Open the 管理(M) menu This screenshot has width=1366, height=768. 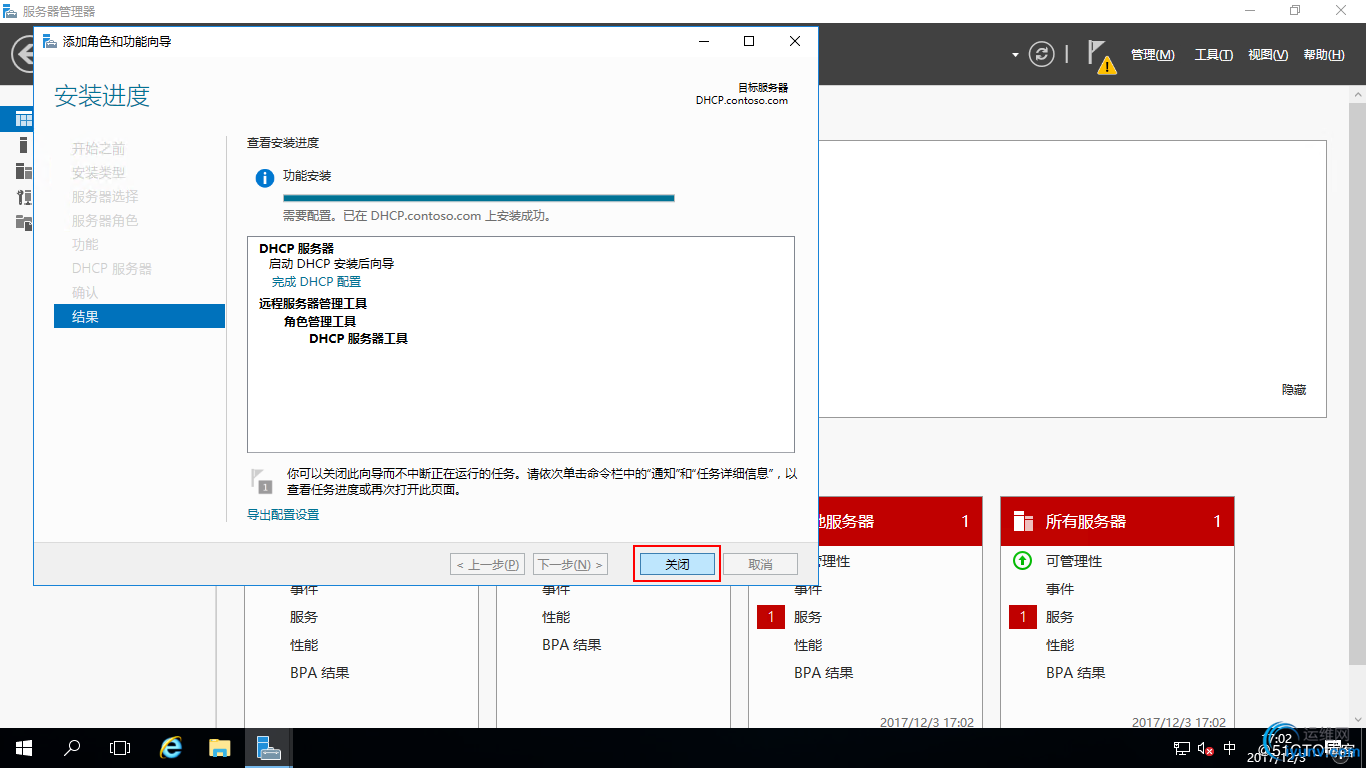pos(1153,55)
